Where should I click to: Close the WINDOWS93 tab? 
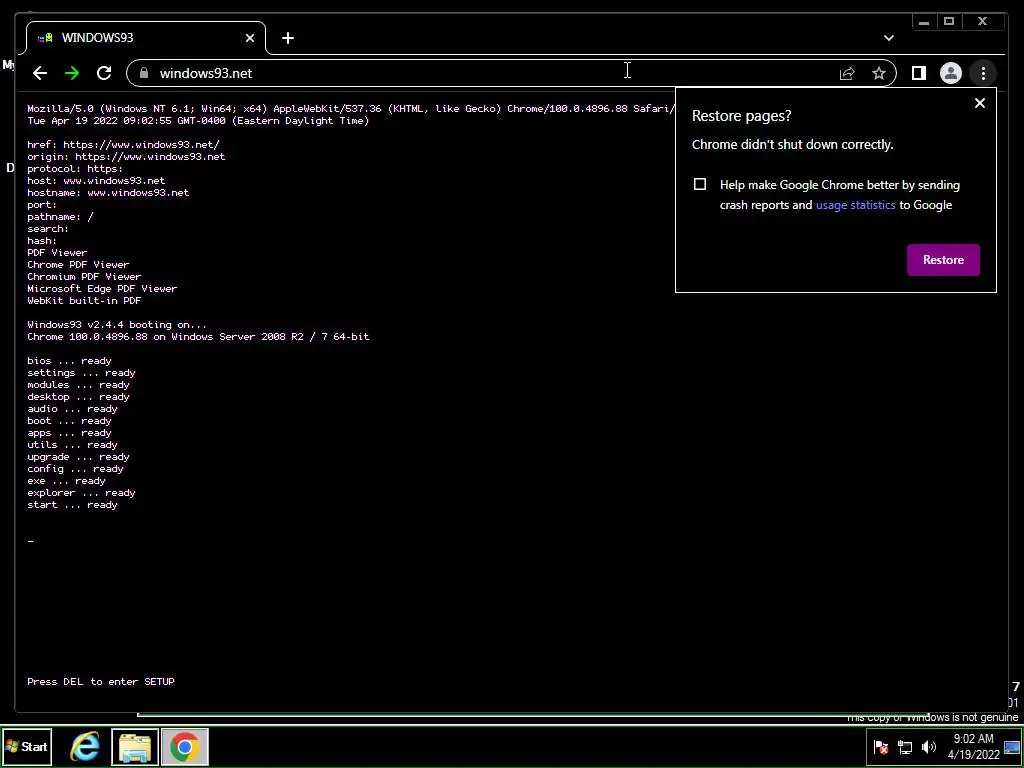pyautogui.click(x=249, y=38)
